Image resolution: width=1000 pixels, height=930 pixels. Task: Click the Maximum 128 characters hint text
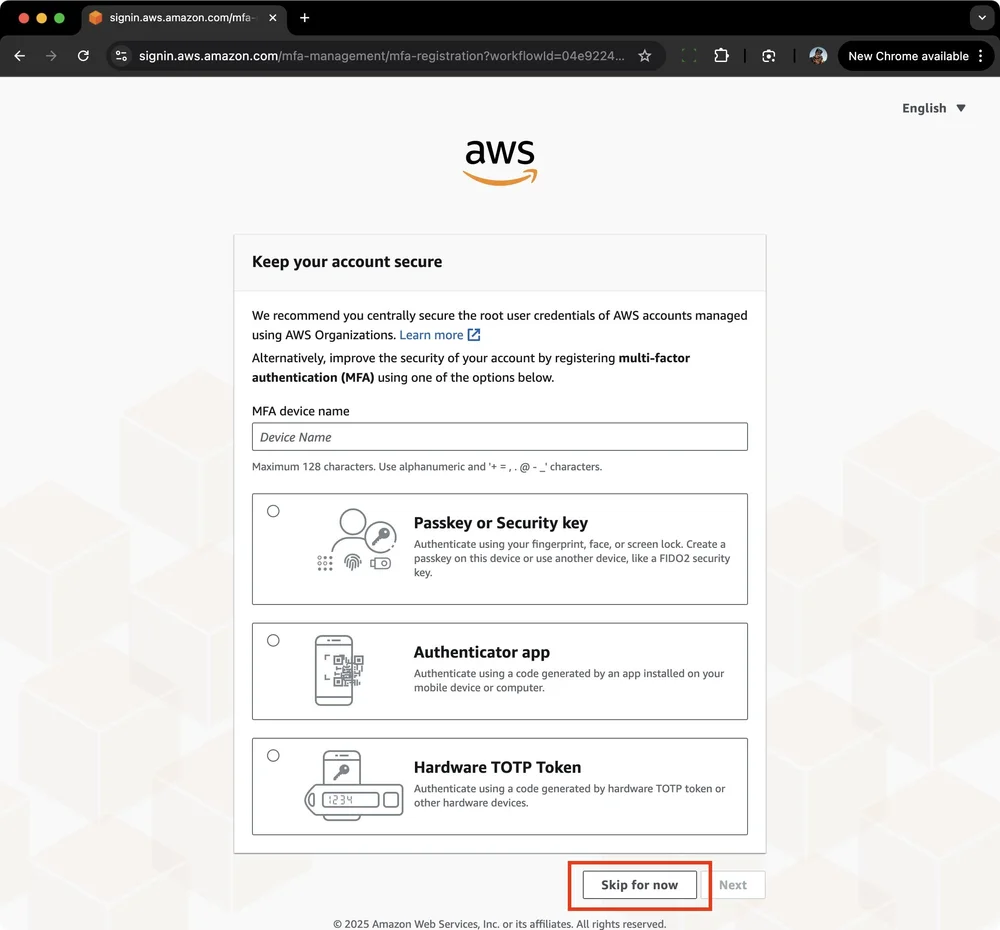tap(427, 467)
